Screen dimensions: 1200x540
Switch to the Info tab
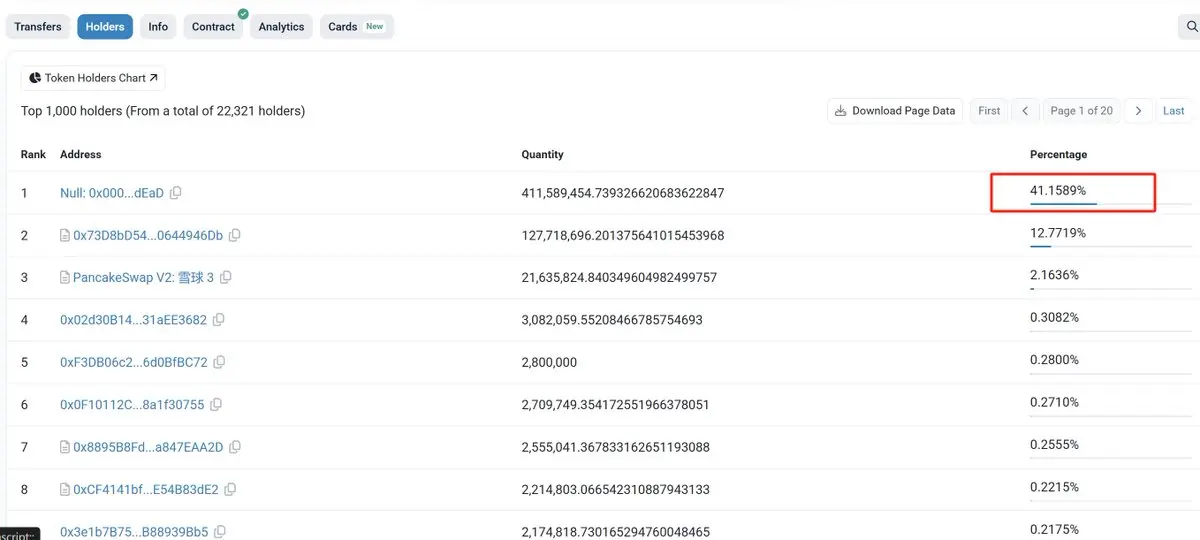(158, 27)
